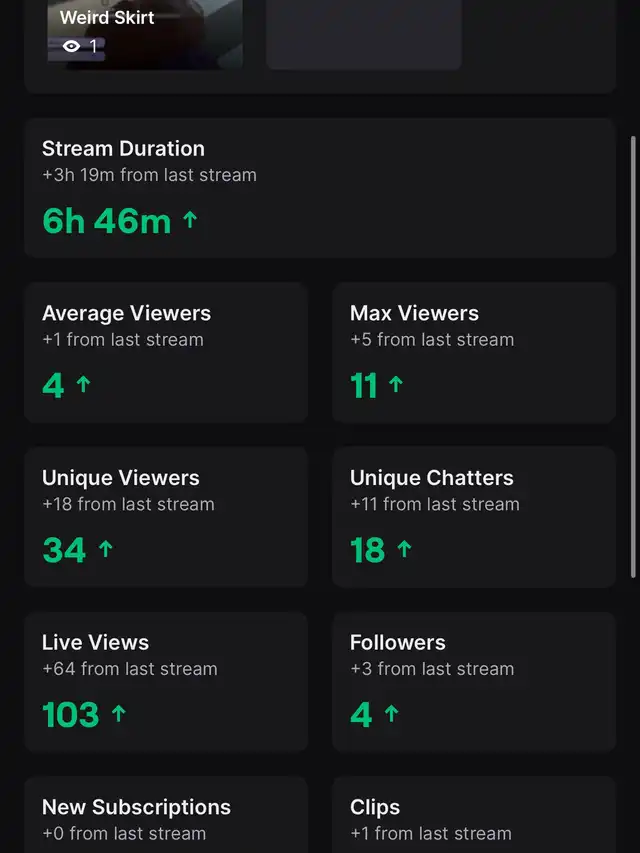Click the up arrow next to Unique Viewers 34
The image size is (640, 853).
tap(106, 549)
